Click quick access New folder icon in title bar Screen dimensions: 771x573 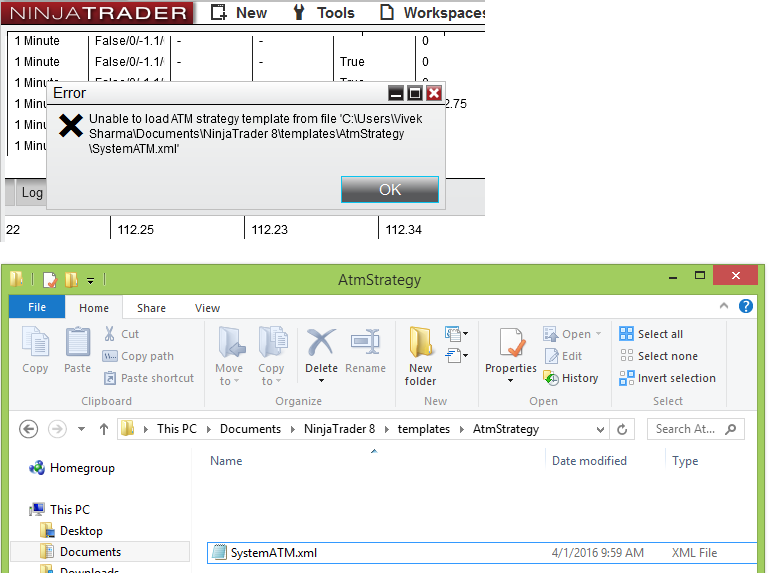coord(71,280)
